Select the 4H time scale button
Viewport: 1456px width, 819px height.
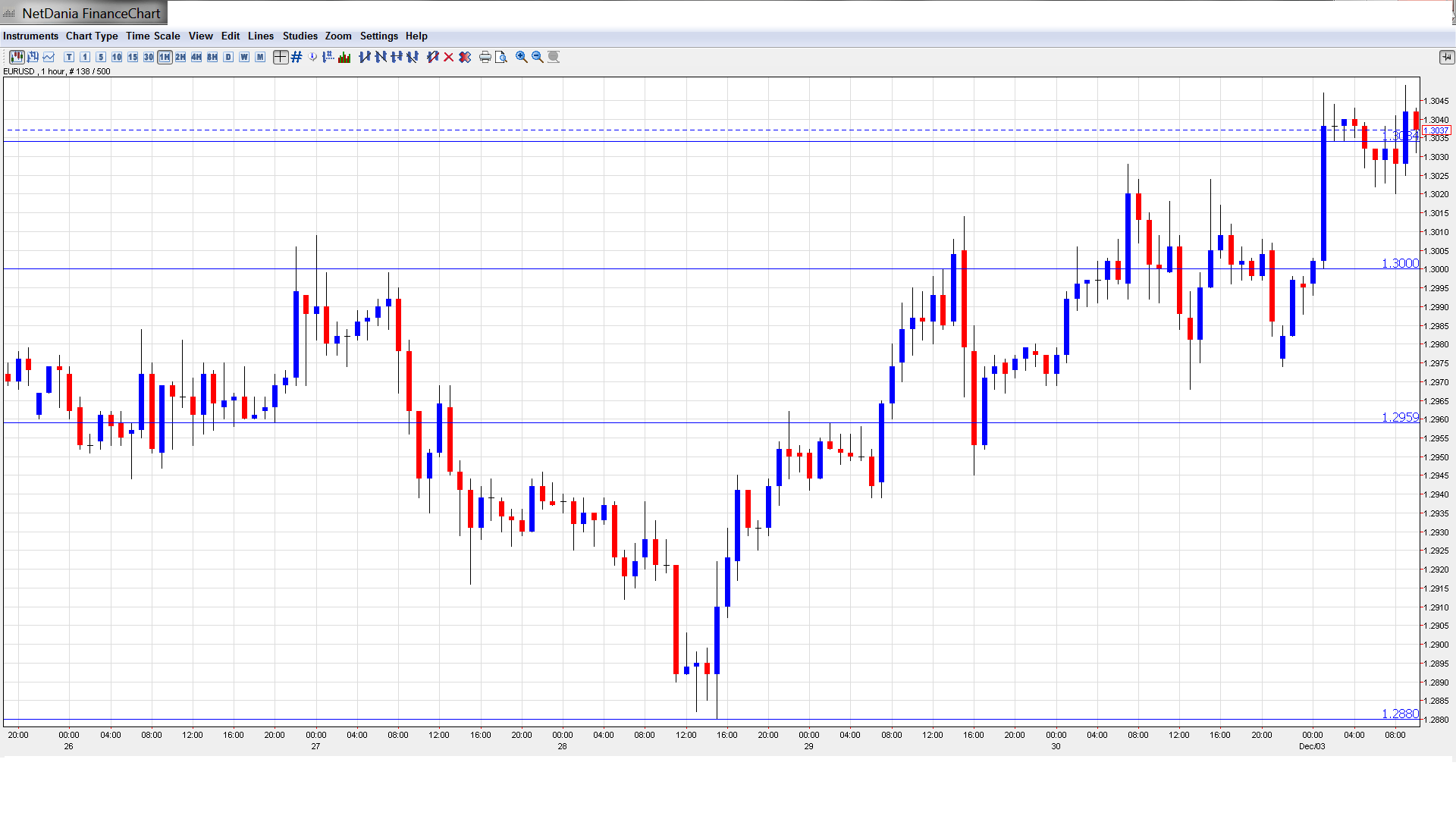(x=196, y=57)
